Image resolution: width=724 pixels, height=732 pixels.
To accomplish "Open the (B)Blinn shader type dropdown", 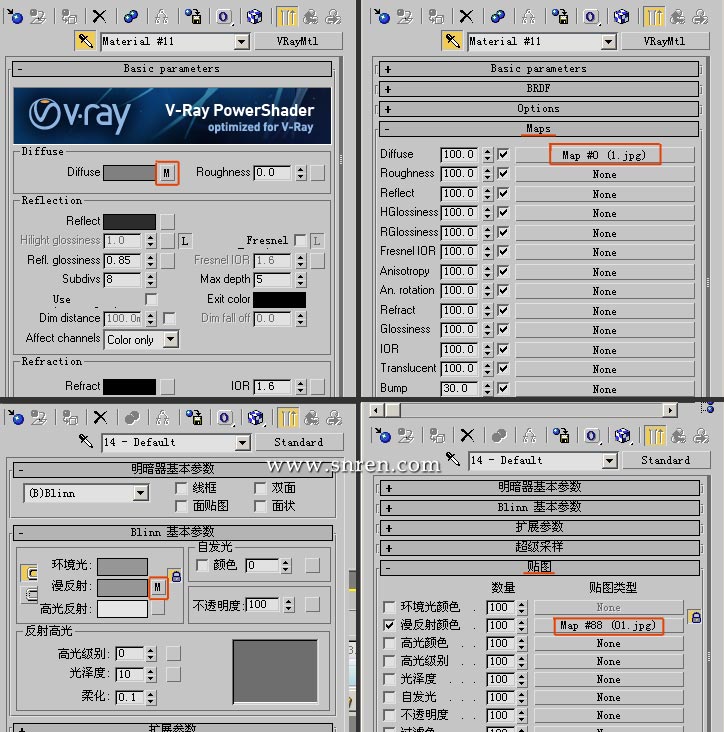I will 140,493.
